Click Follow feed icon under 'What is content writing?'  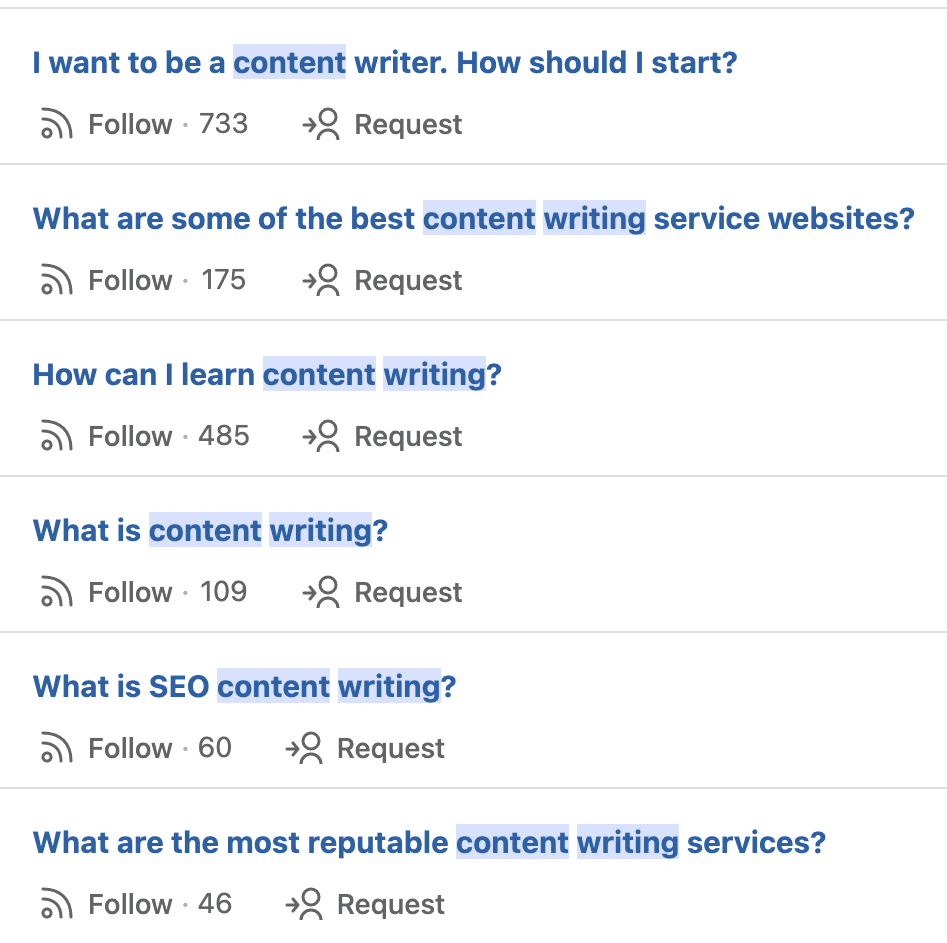(56, 593)
